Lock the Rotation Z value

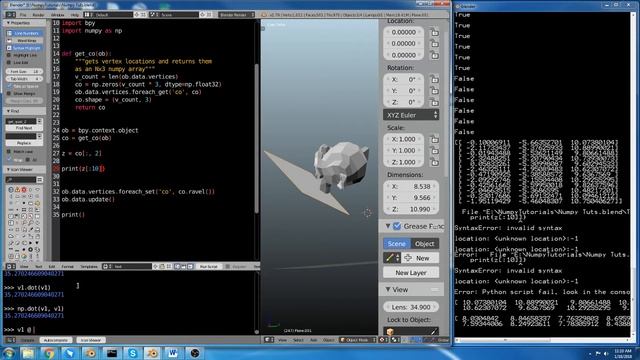click(x=434, y=102)
